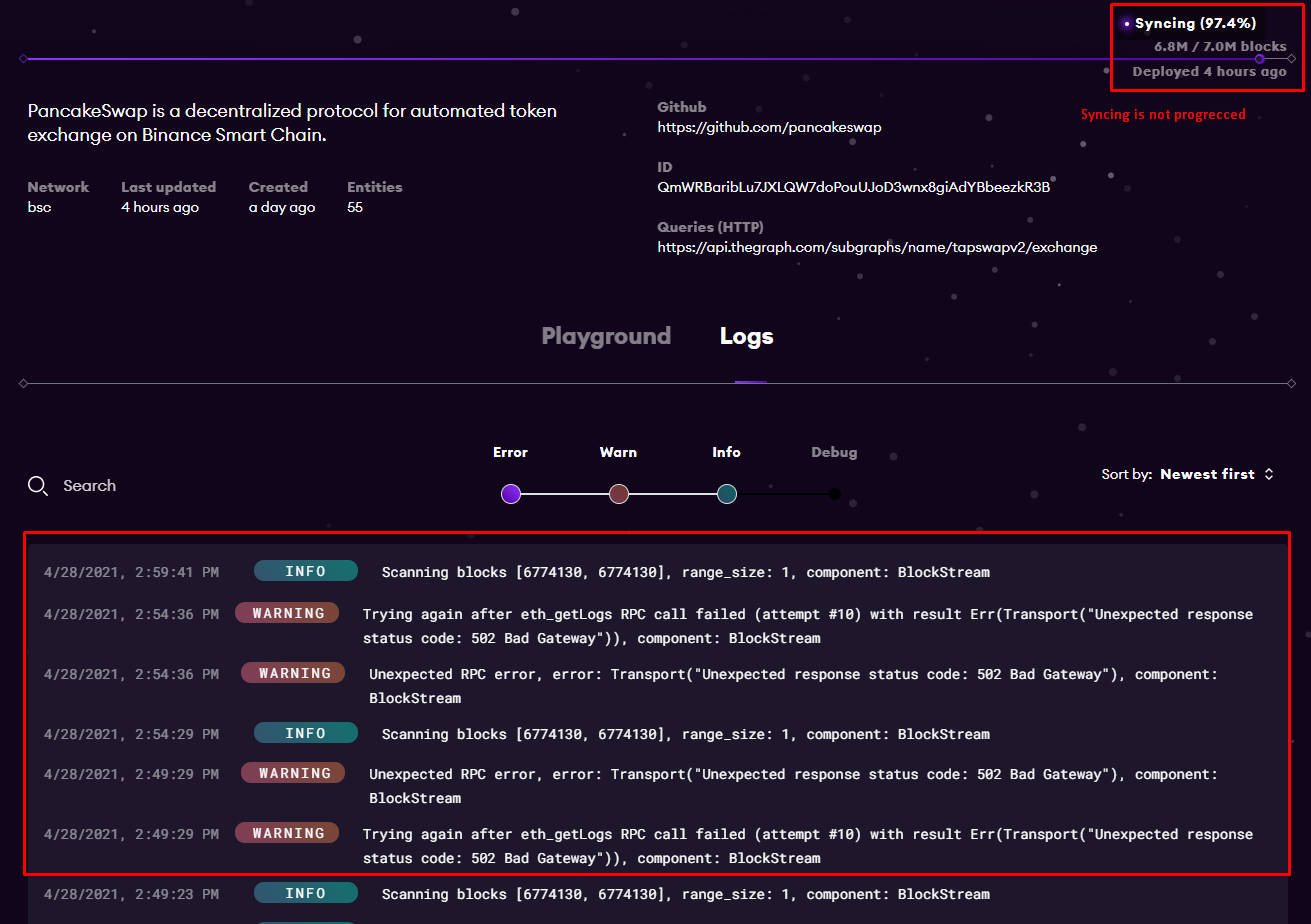Set log level filter to Warn
The width and height of the screenshot is (1311, 924).
(x=619, y=493)
